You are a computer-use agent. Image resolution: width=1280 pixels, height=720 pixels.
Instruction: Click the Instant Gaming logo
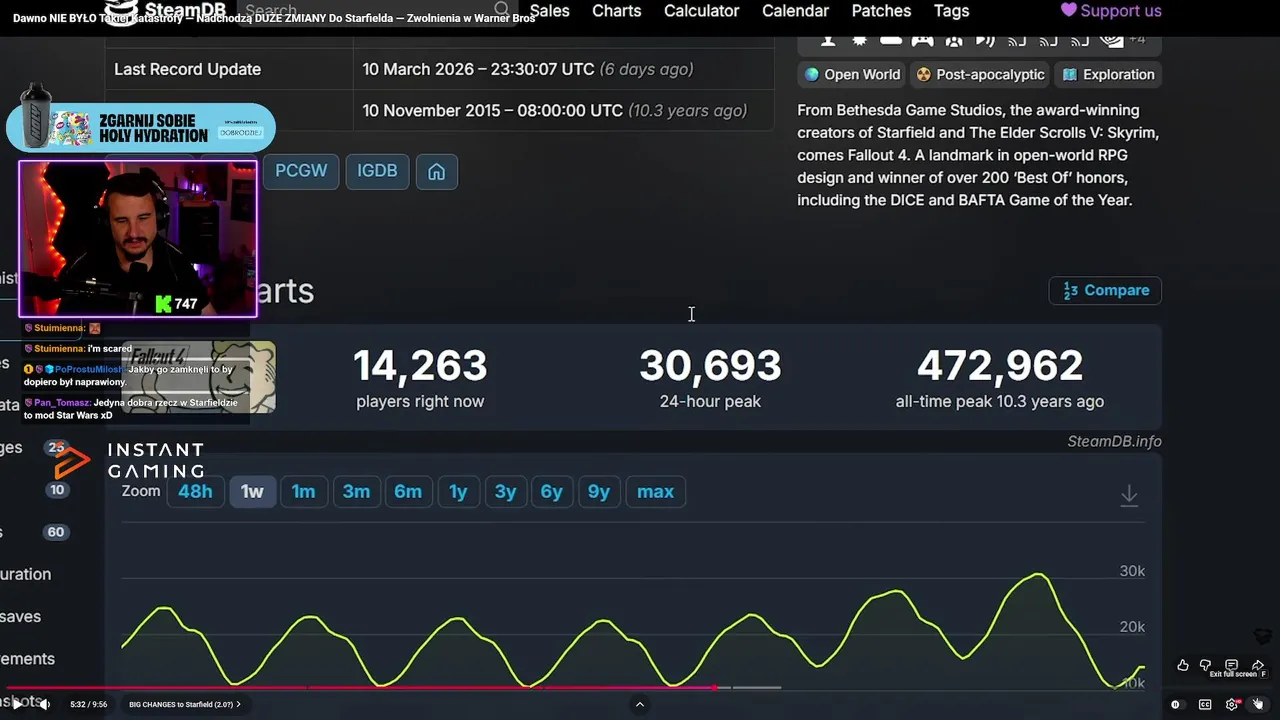129,462
